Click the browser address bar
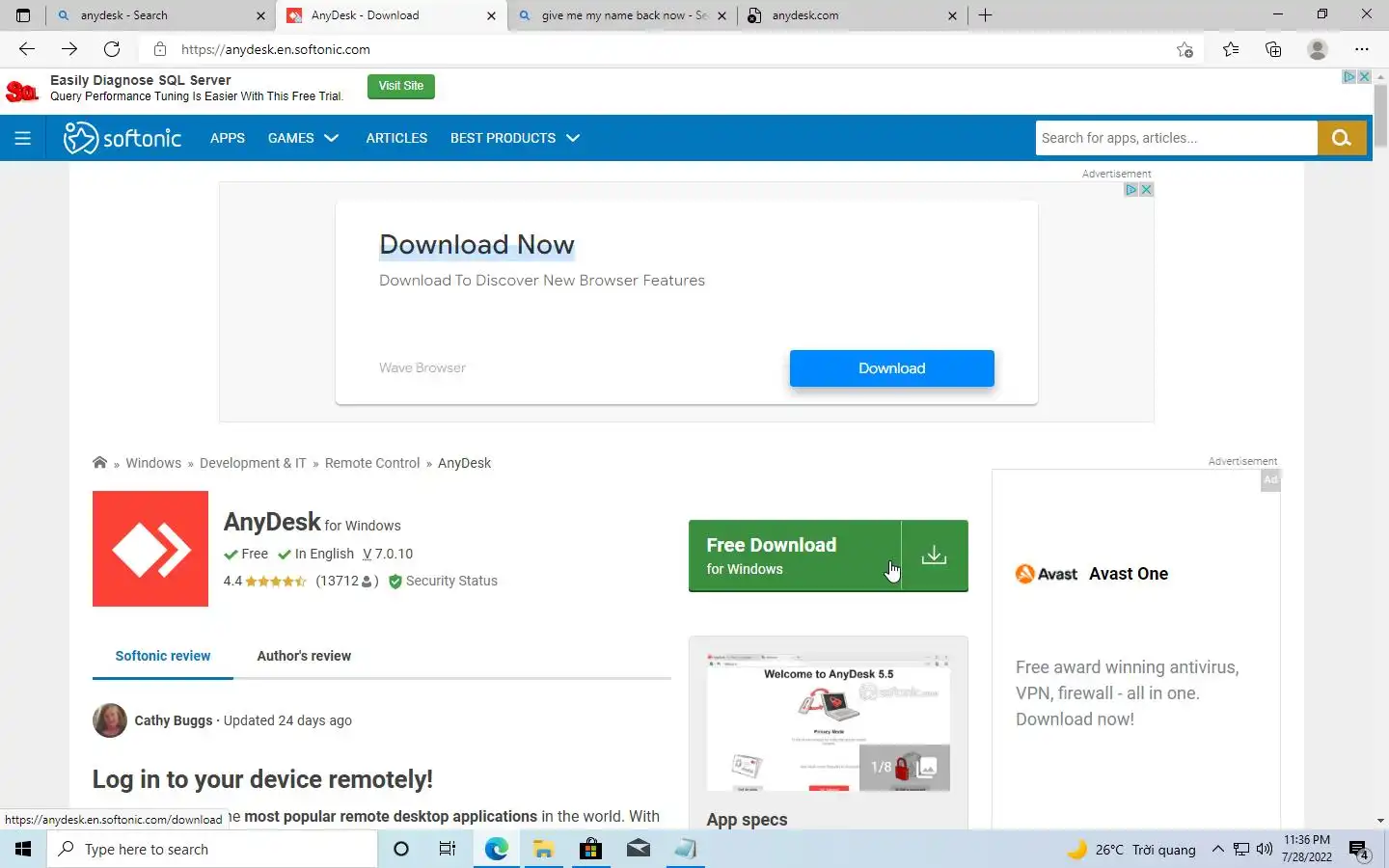The image size is (1389, 868). pyautogui.click(x=666, y=49)
